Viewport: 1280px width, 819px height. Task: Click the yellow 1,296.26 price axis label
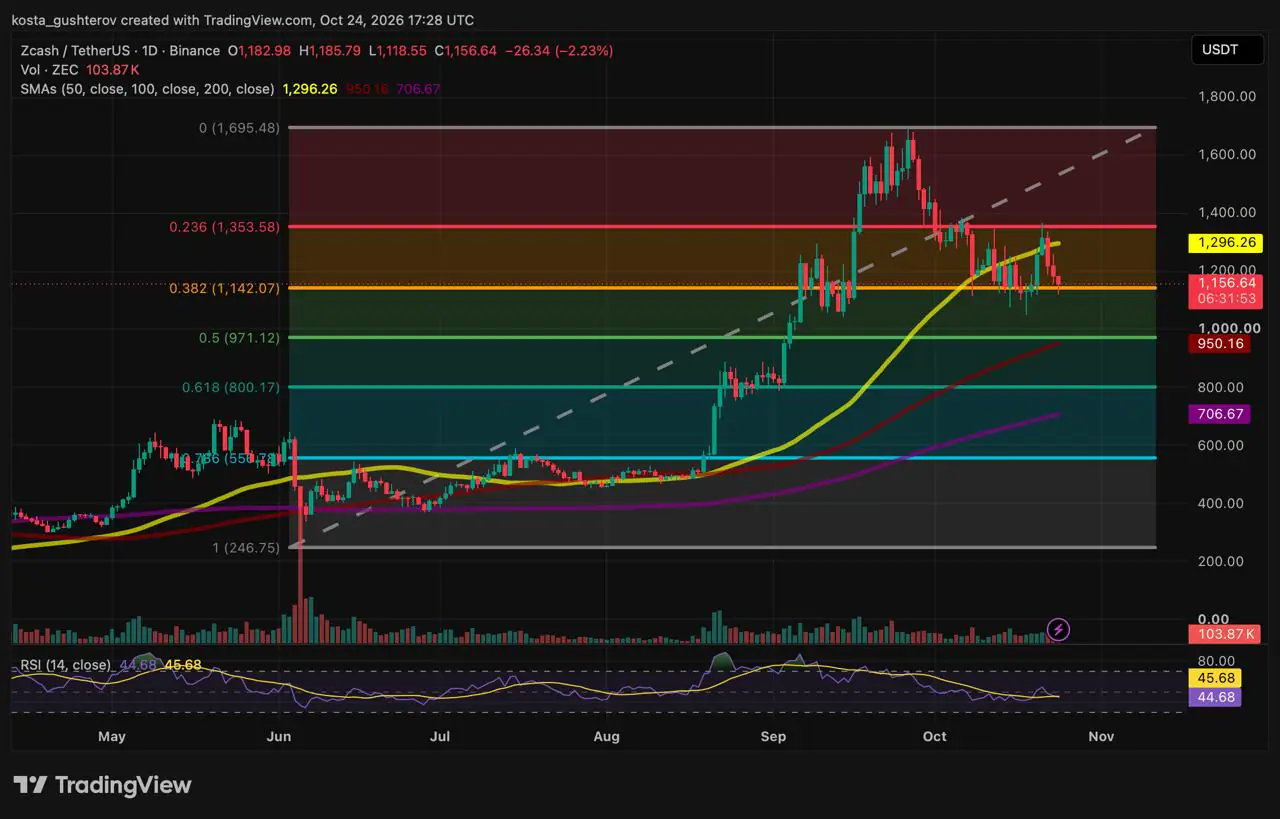click(1225, 242)
